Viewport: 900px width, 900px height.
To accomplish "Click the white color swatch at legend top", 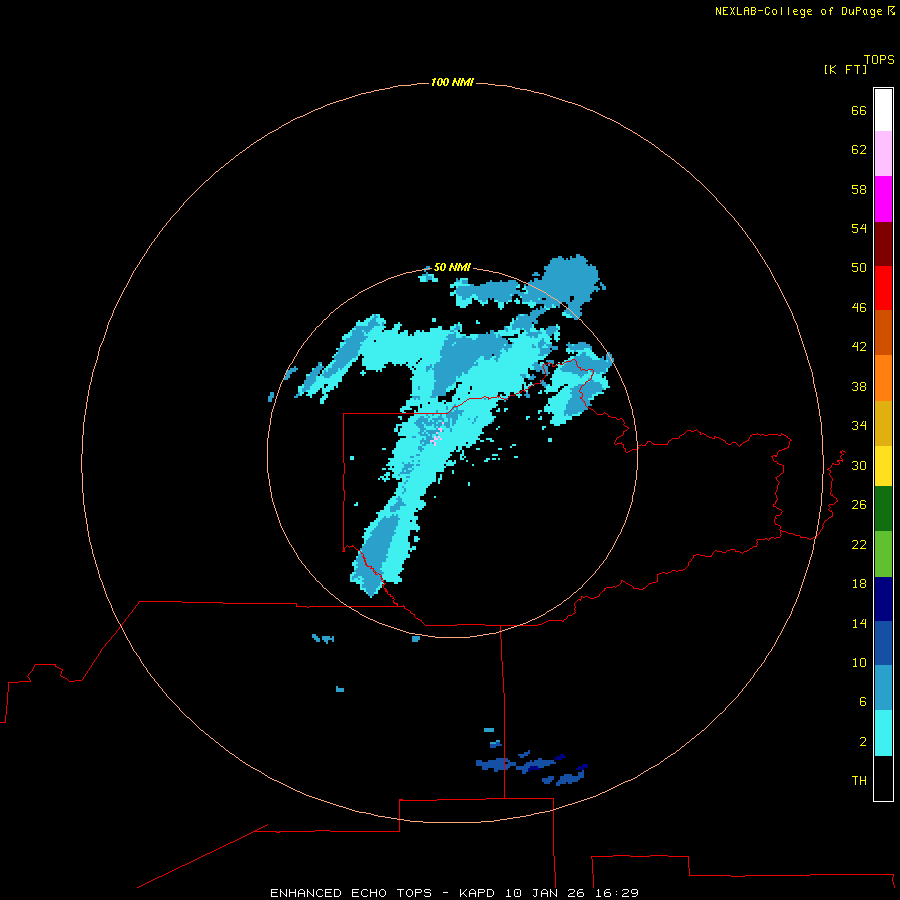I will pyautogui.click(x=883, y=110).
